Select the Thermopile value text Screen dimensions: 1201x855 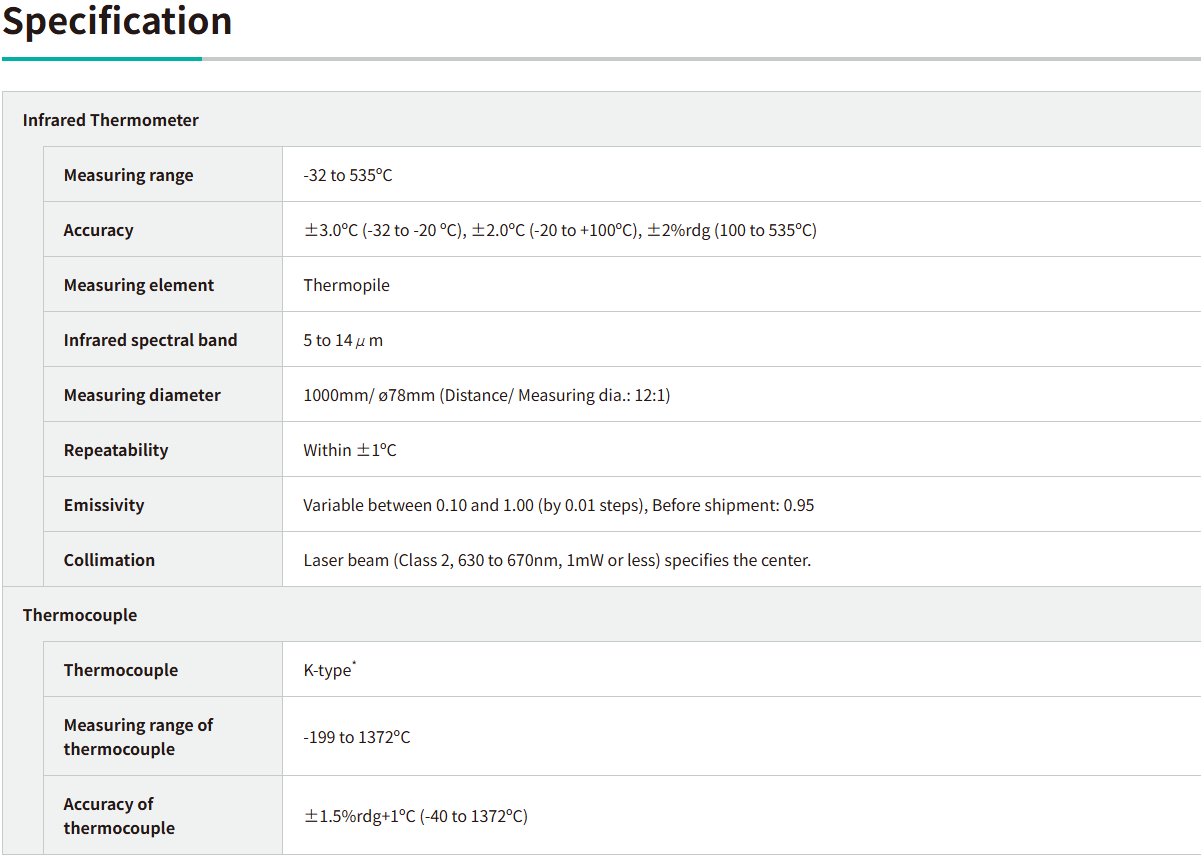click(x=347, y=285)
